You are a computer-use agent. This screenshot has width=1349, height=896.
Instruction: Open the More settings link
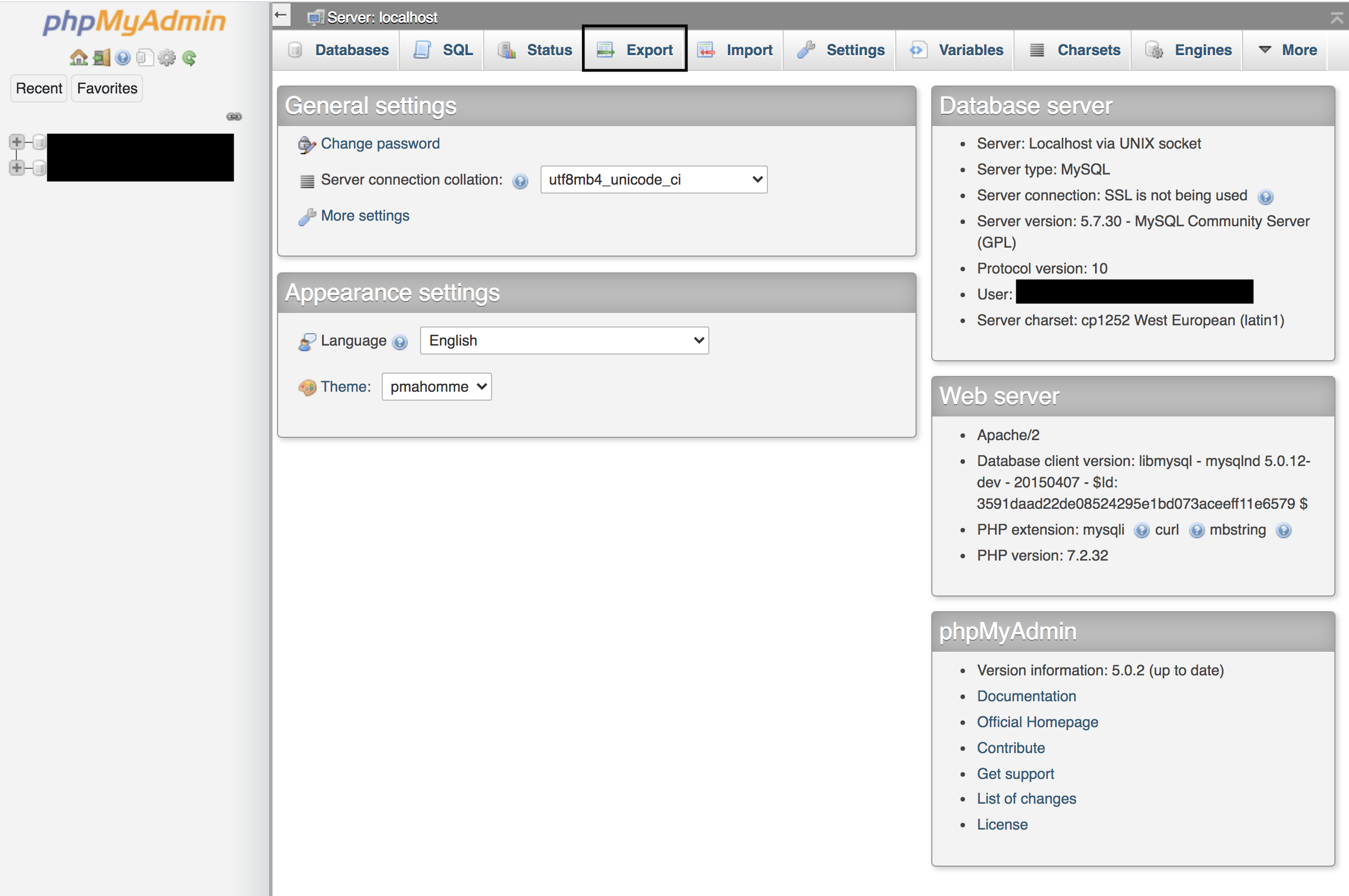point(365,216)
